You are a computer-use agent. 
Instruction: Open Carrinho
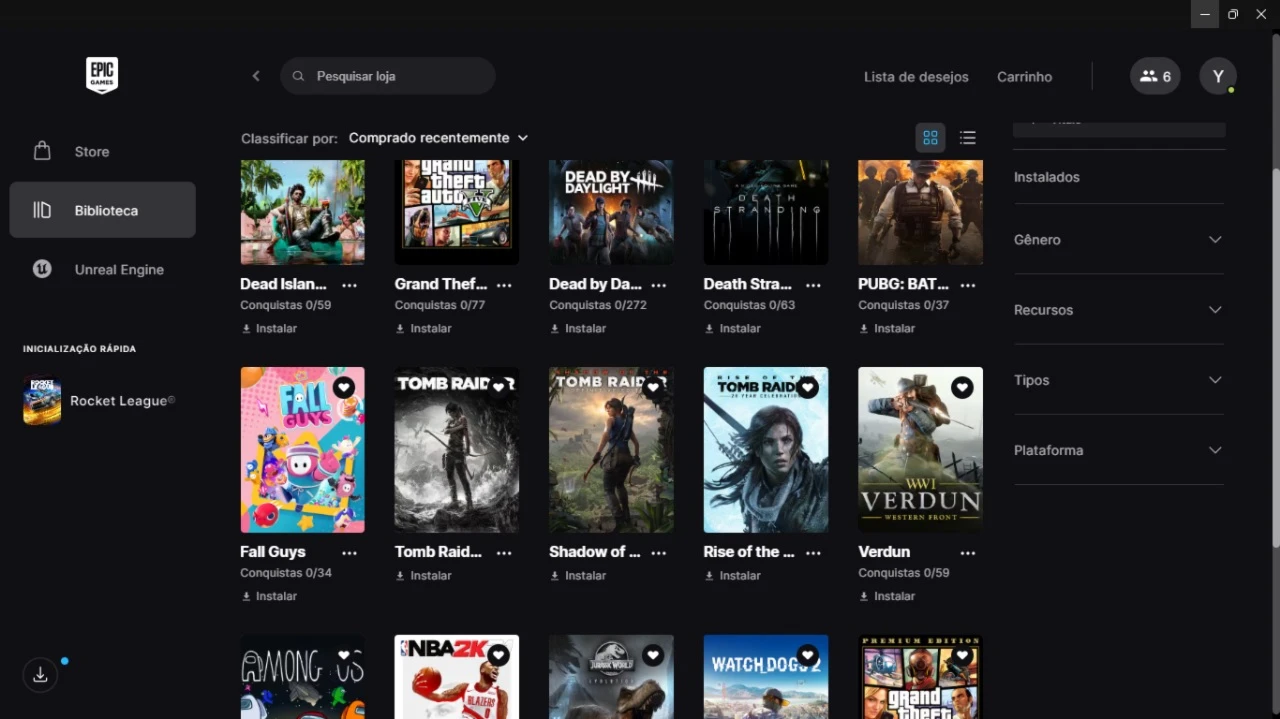coord(1024,77)
